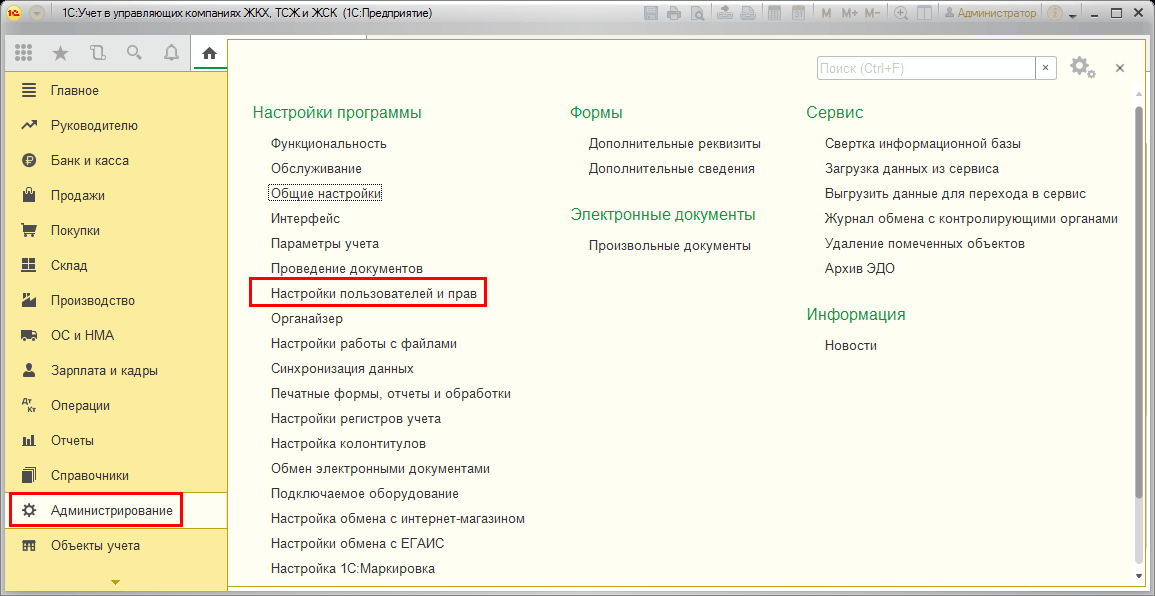Screen dimensions: 1155x596
Task: Select the Администрирование section
Action: coord(114,511)
